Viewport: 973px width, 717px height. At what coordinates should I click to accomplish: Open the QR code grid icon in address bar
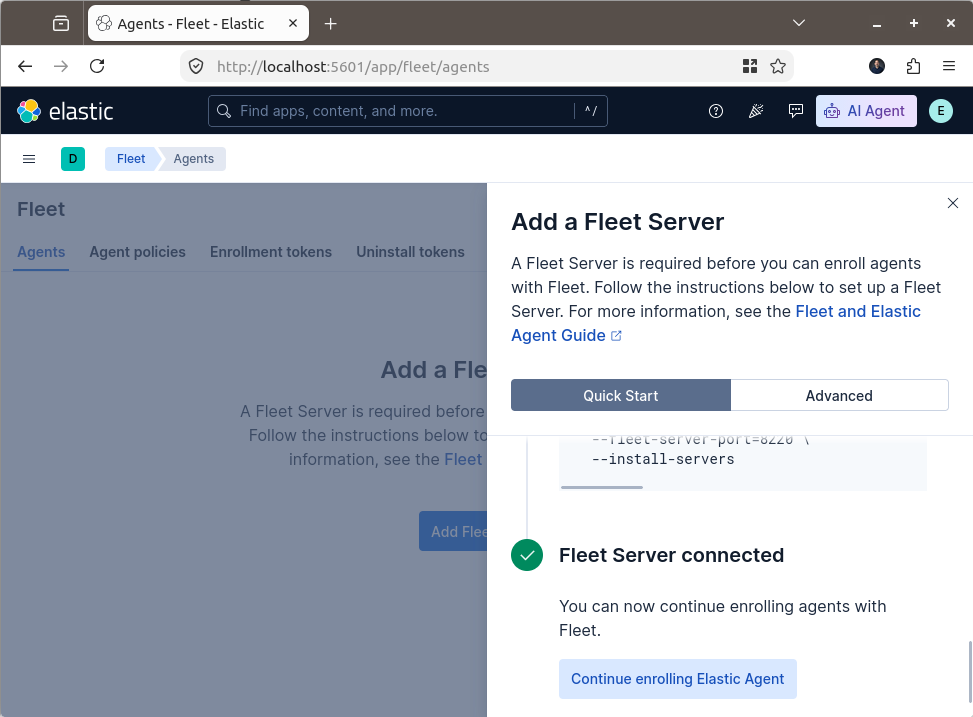click(750, 66)
